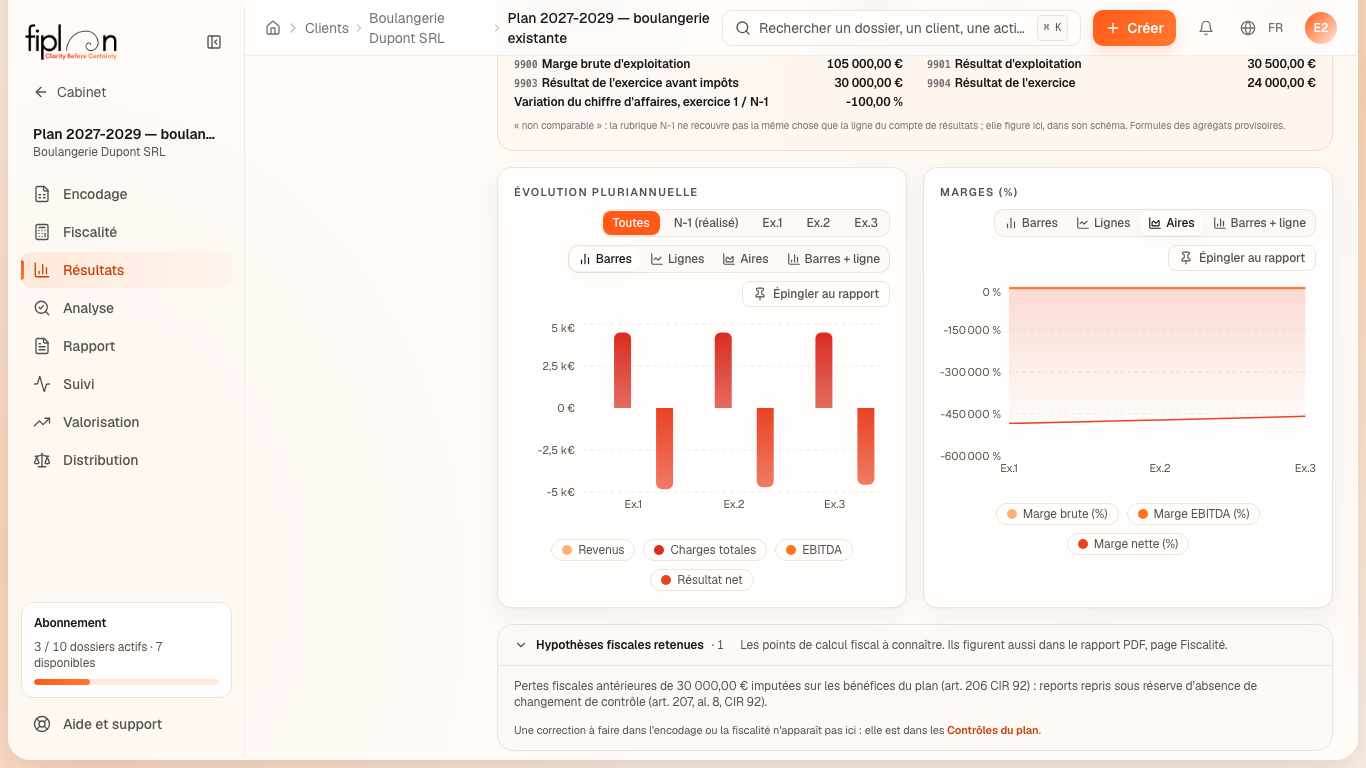Click the Suivi pulse icon

[x=42, y=384]
